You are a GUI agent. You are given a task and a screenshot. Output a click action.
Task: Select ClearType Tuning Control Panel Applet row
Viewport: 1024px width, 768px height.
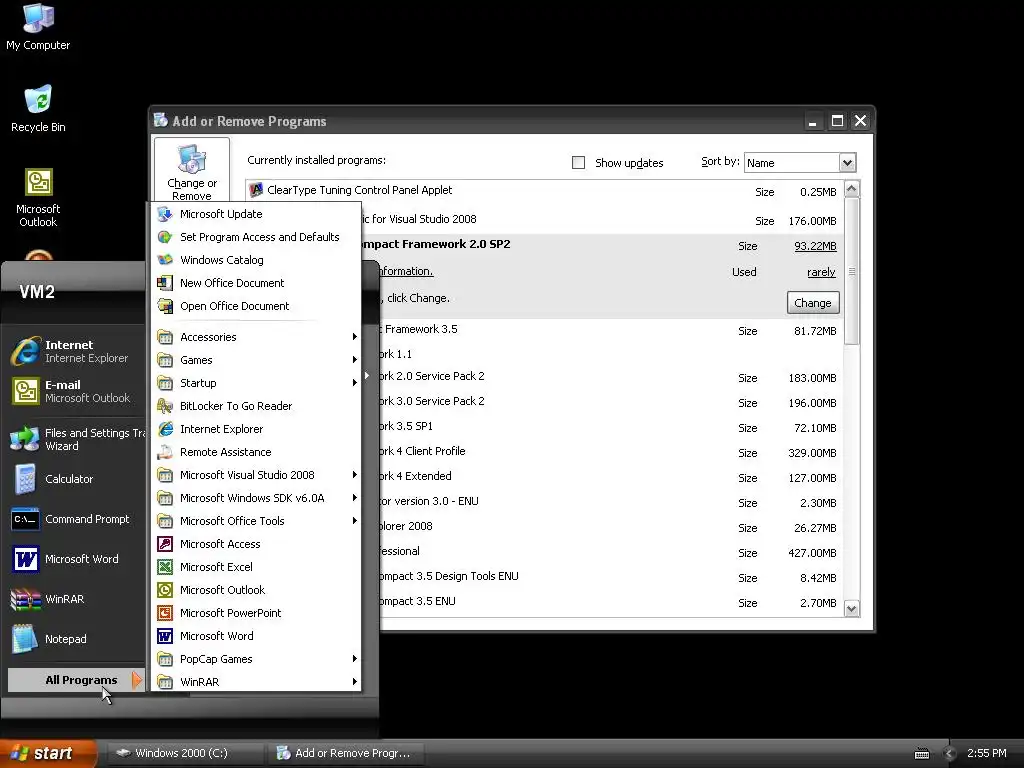coord(545,191)
